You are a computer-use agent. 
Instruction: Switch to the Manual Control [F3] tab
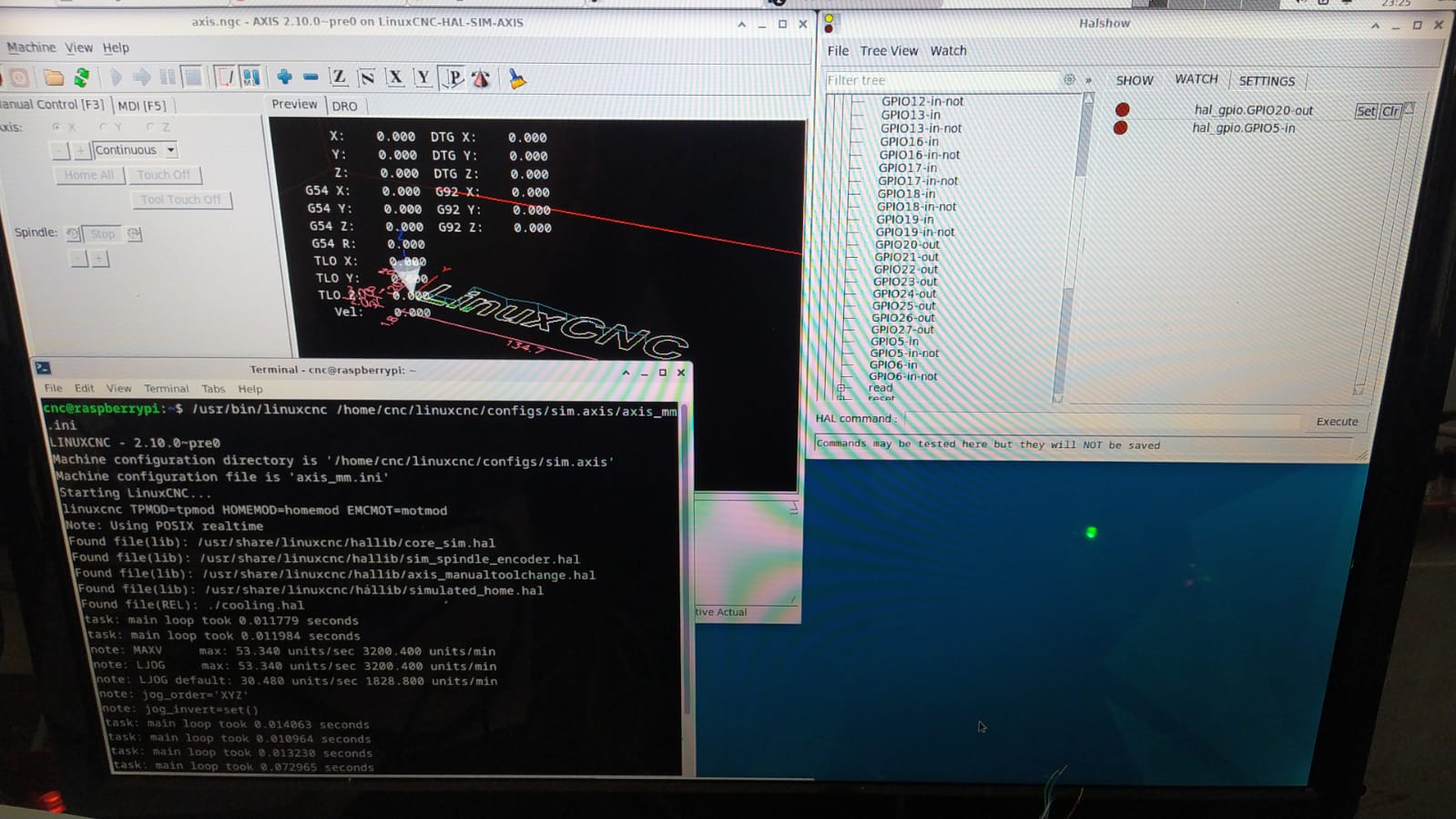coord(52,105)
